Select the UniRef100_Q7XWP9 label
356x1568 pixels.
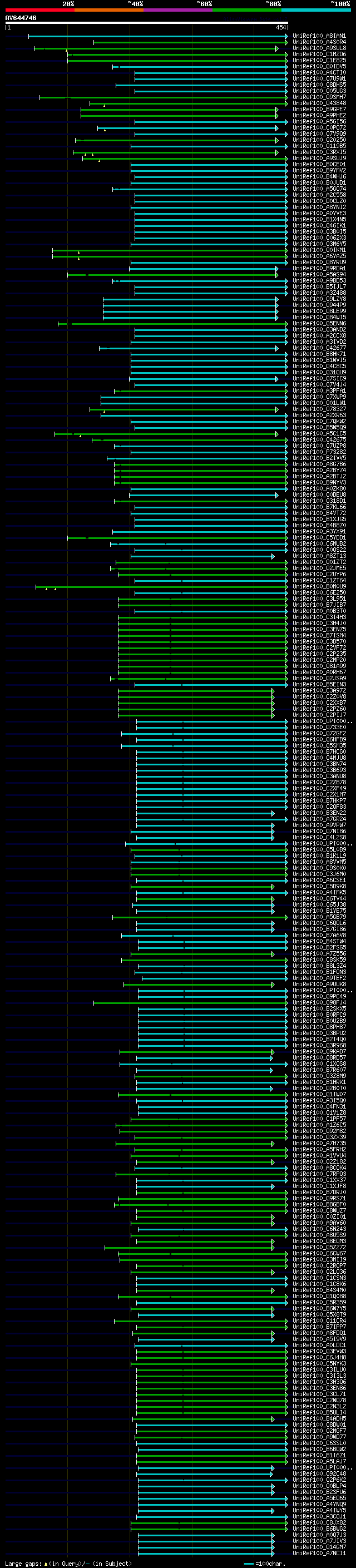tap(319, 397)
